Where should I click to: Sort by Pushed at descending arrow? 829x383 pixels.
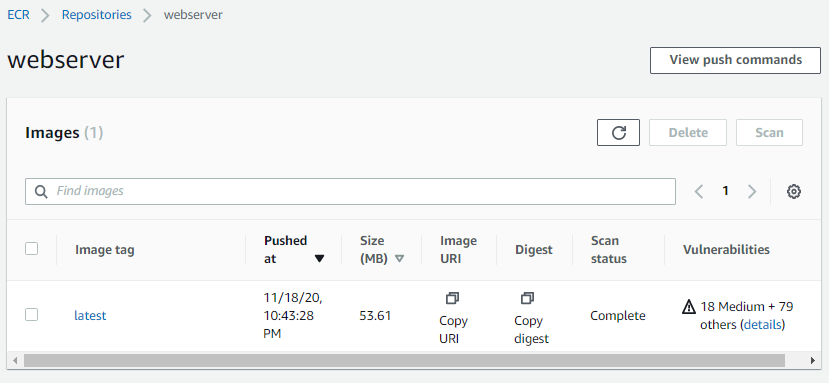point(319,259)
